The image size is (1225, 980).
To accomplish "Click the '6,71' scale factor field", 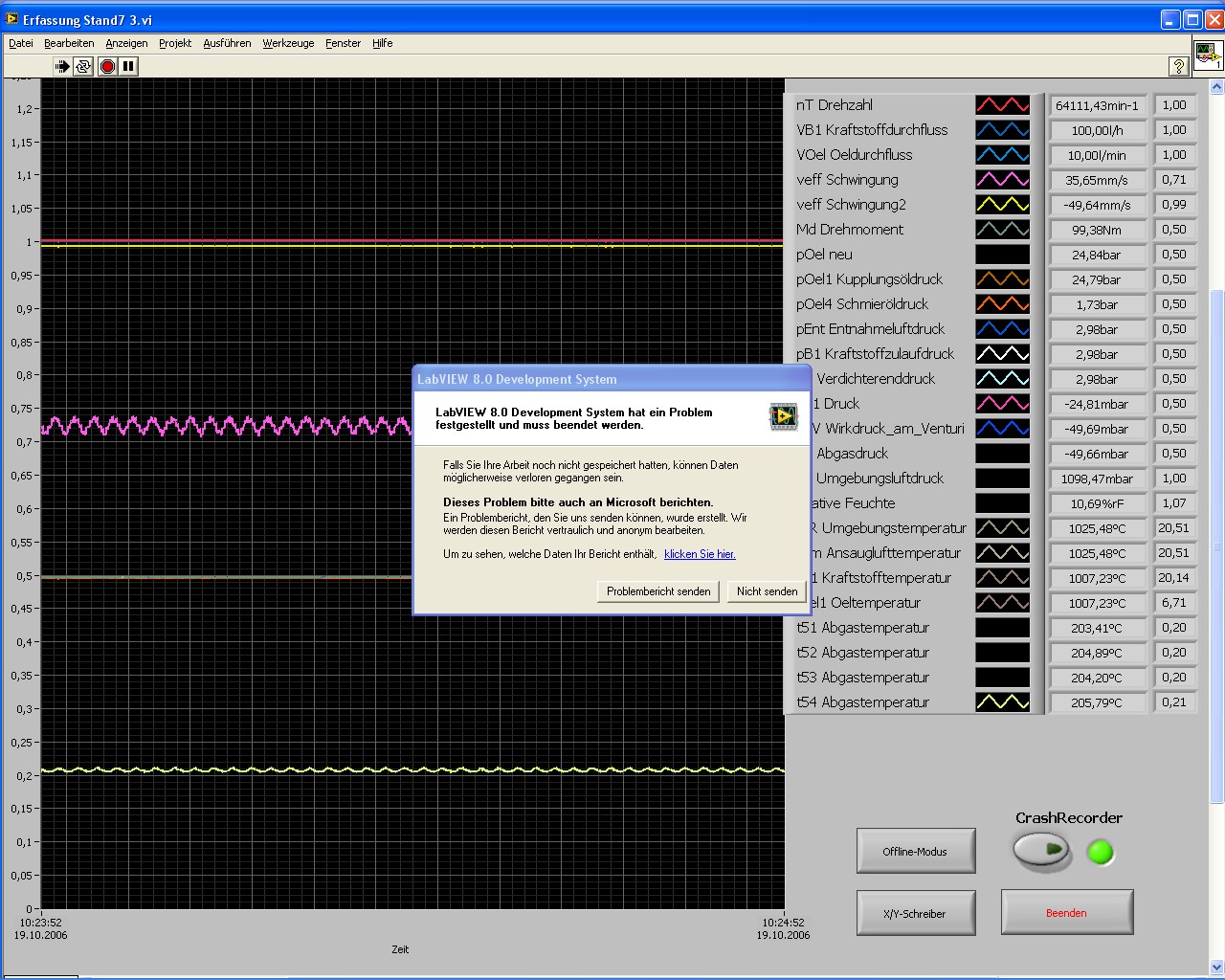I will tap(1174, 603).
